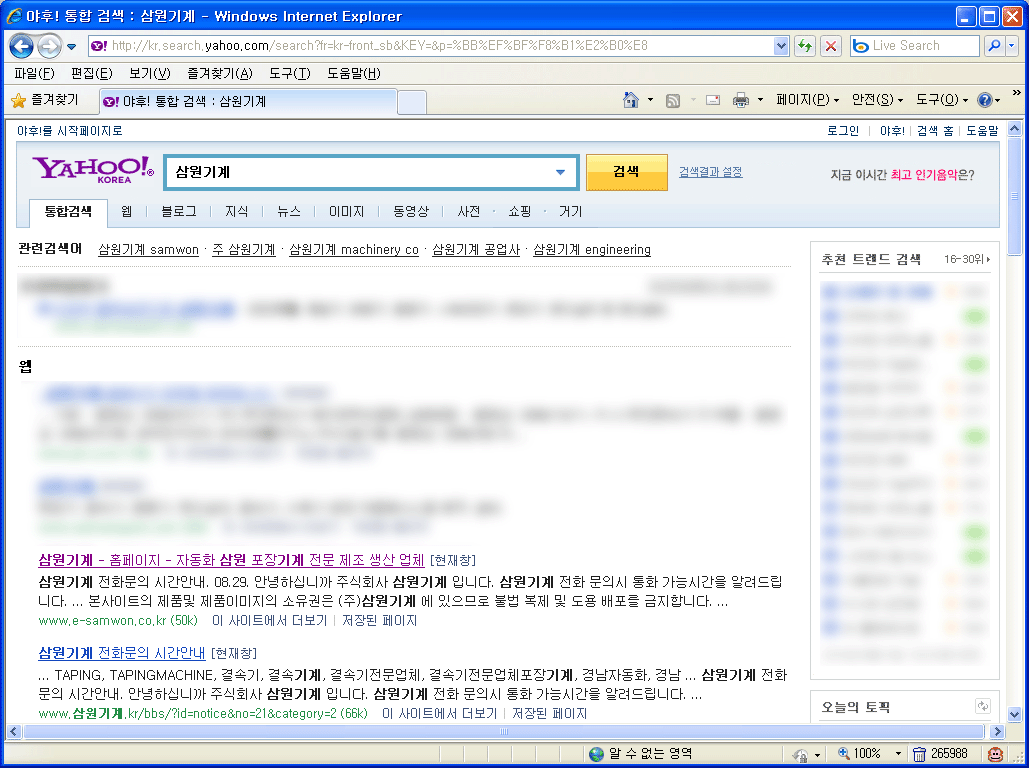Click the 최고 인기음악 link
This screenshot has width=1029, height=768.
924,175
